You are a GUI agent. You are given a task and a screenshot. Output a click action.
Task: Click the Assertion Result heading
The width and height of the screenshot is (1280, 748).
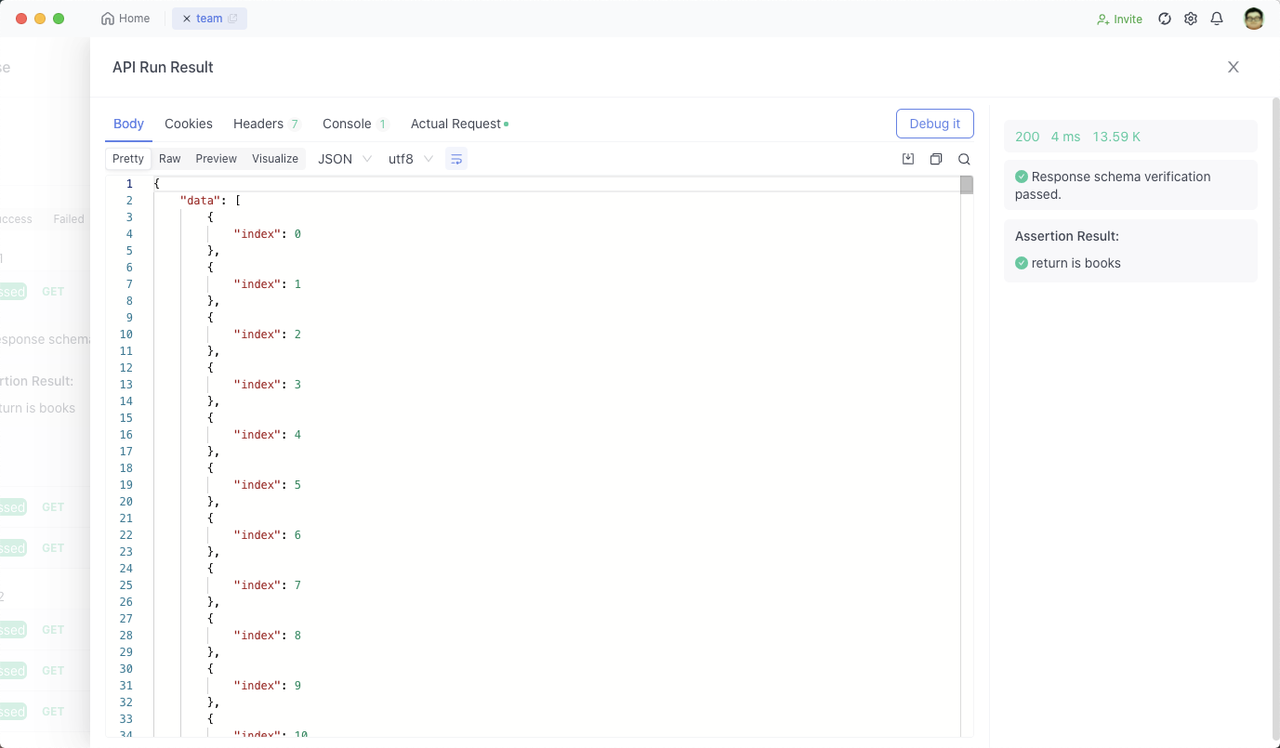pos(1067,236)
